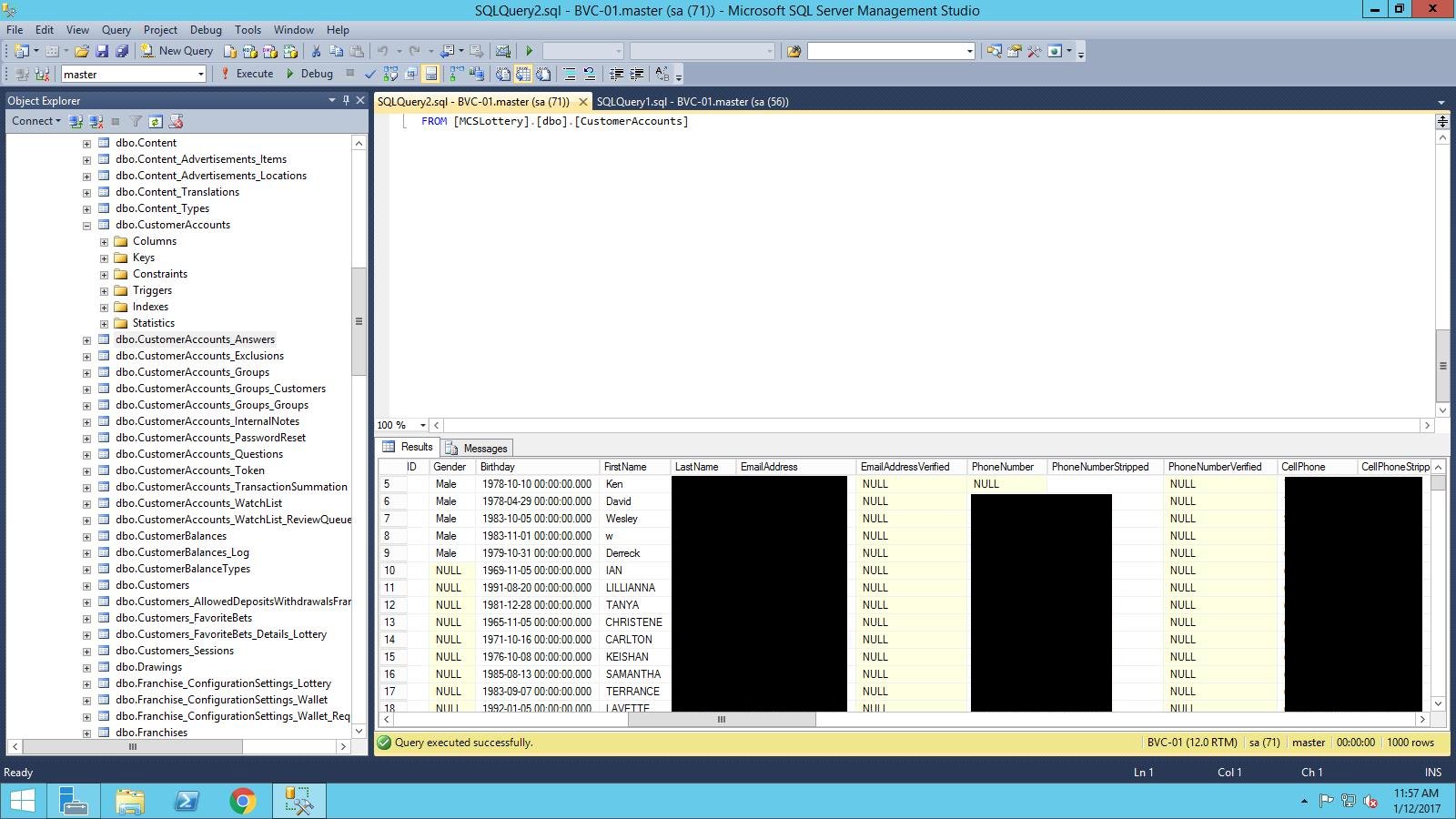
Task: Click the query editor vertical scrollbar thumb
Action: tap(1442, 366)
